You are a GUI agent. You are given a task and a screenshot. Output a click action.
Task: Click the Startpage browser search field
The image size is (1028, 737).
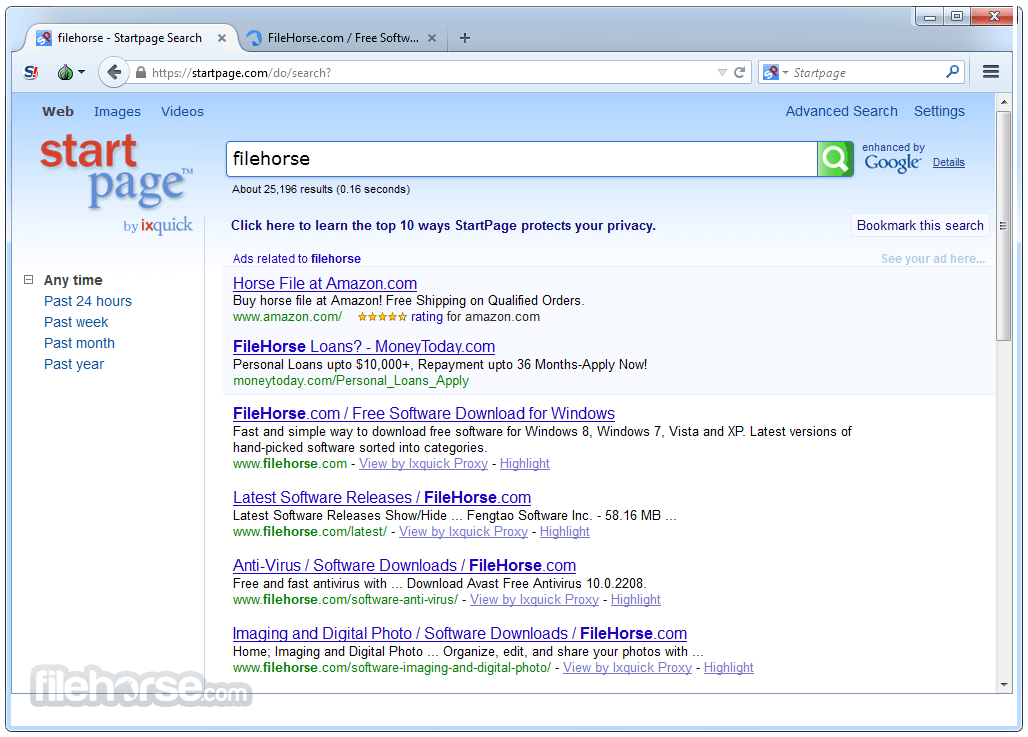pyautogui.click(x=867, y=73)
